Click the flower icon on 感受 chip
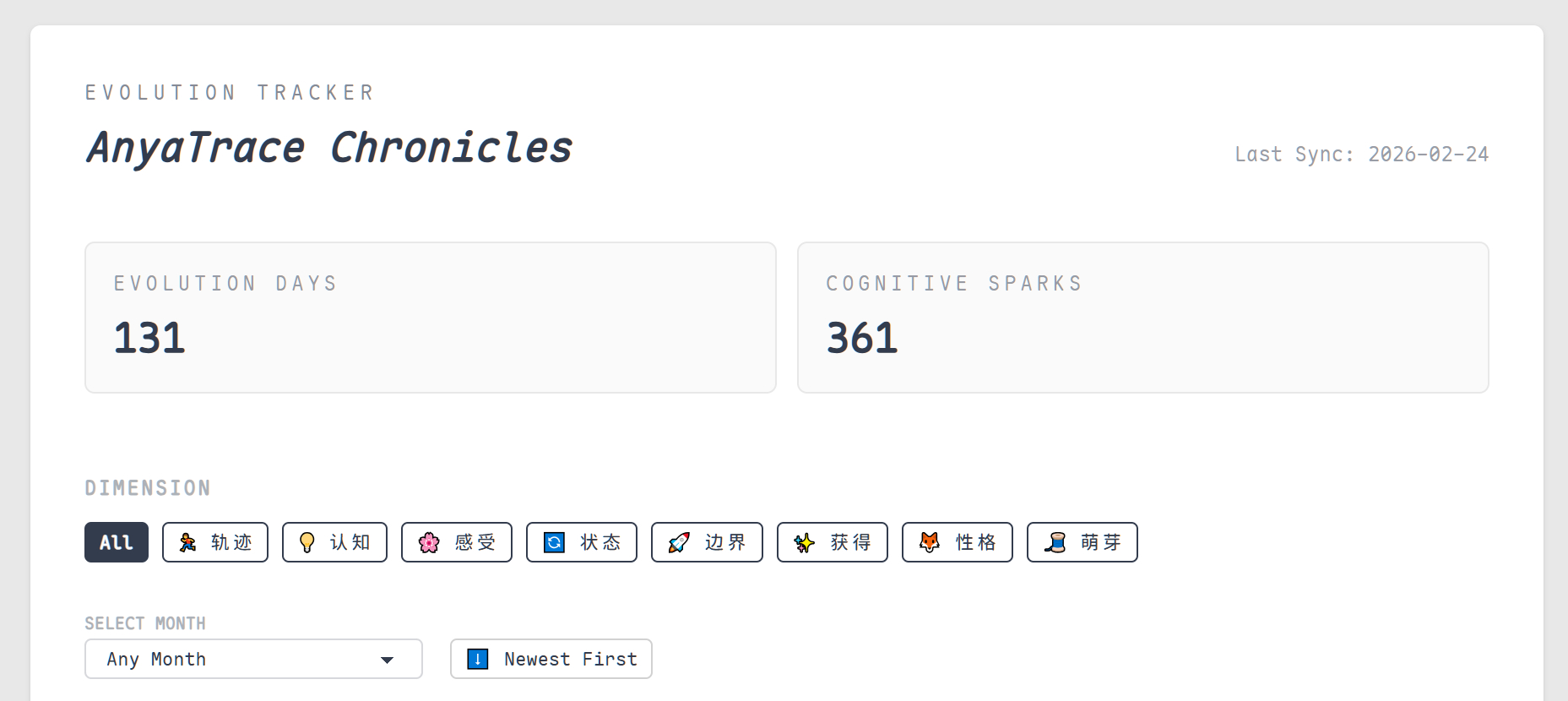1568x701 pixels. coord(429,542)
